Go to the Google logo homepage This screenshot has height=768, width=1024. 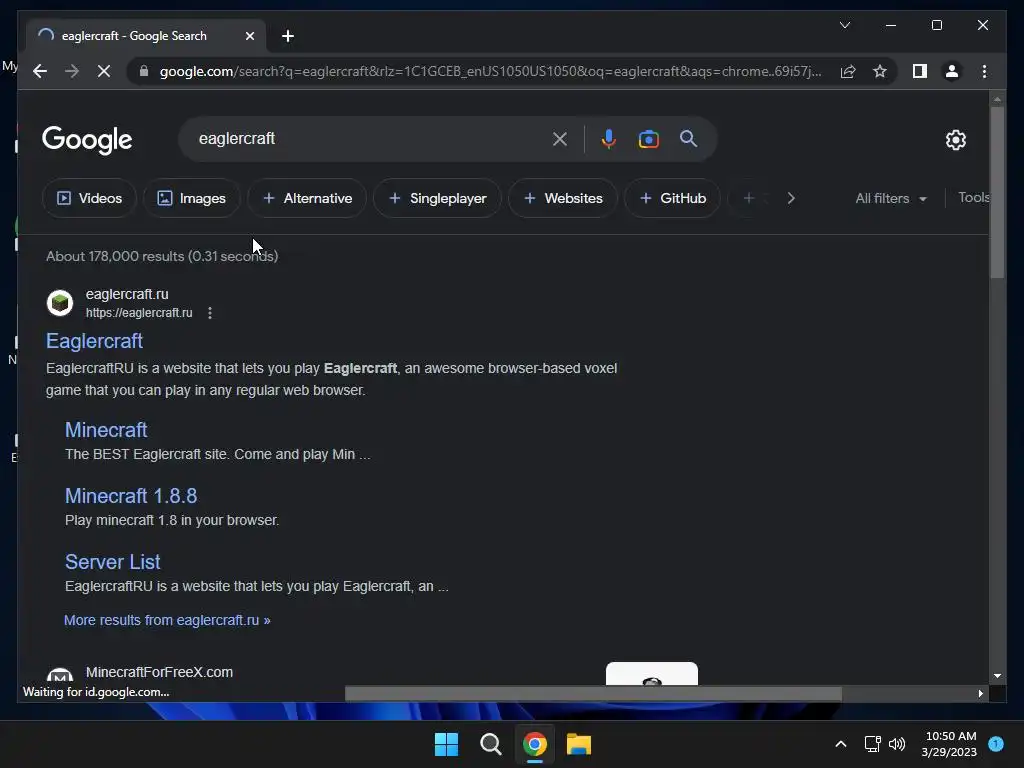[87, 140]
